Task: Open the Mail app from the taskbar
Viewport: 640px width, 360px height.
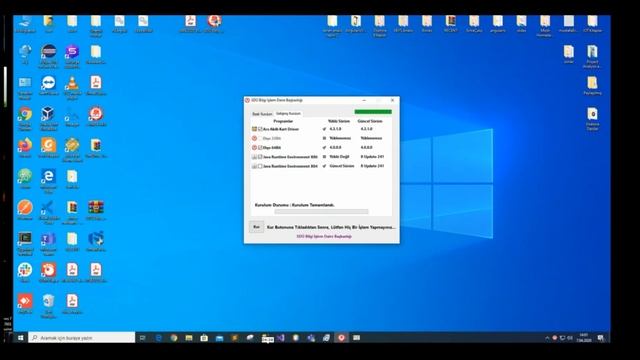Action: [x=220, y=338]
